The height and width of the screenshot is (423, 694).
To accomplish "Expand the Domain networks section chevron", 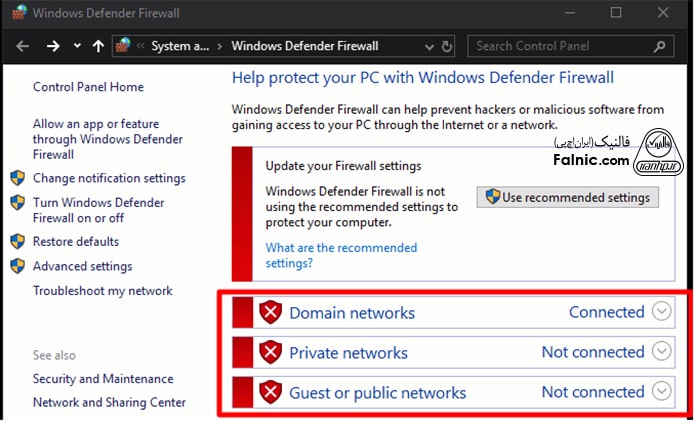I will (x=661, y=311).
